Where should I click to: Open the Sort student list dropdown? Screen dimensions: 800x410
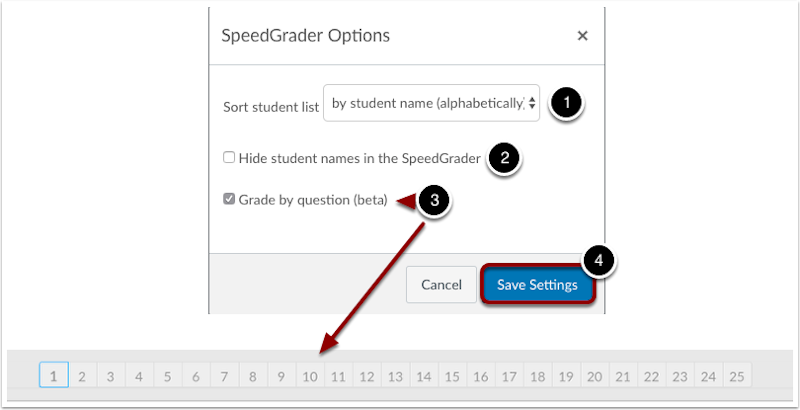coord(431,103)
